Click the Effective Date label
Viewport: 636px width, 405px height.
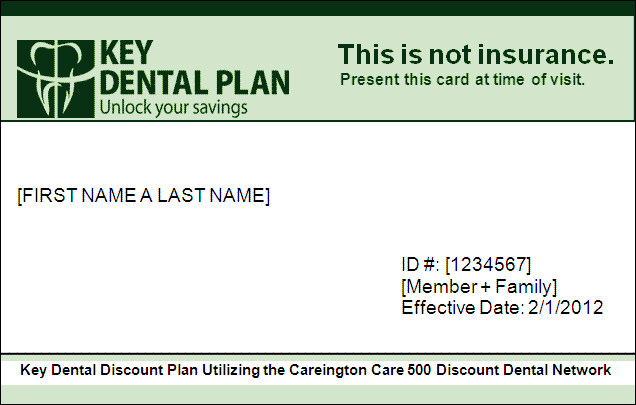tap(460, 307)
